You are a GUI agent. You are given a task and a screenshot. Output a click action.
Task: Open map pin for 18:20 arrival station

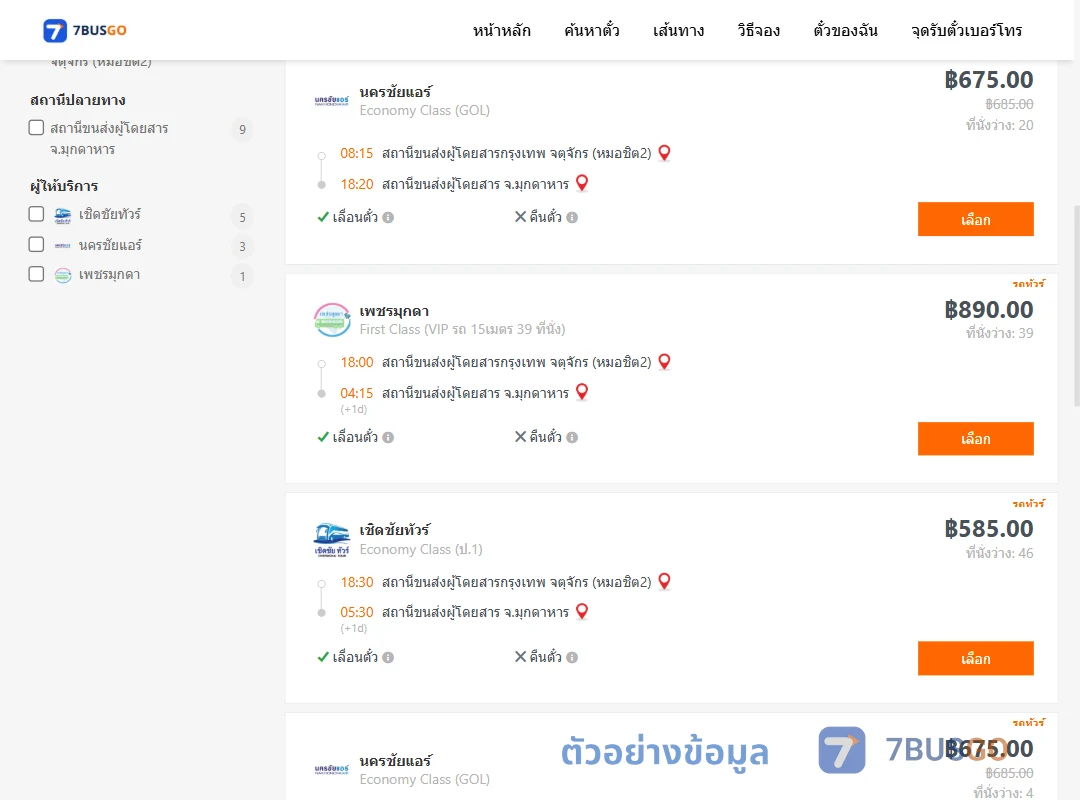[x=582, y=183]
